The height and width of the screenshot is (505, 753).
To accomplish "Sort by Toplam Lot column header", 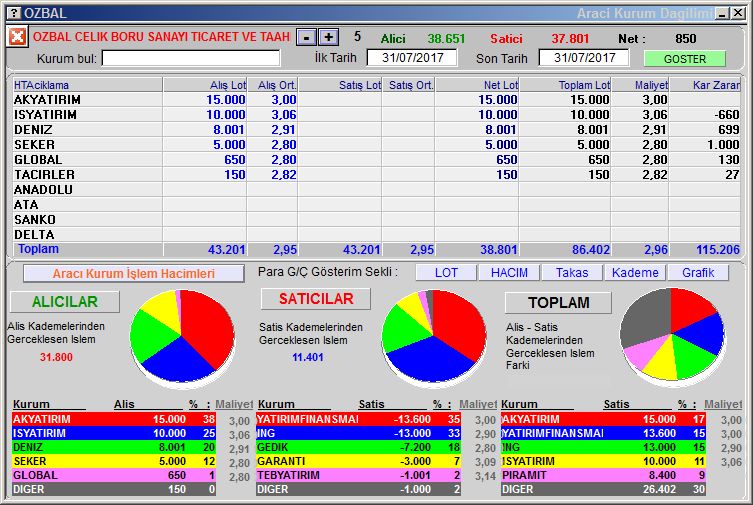I will click(565, 85).
